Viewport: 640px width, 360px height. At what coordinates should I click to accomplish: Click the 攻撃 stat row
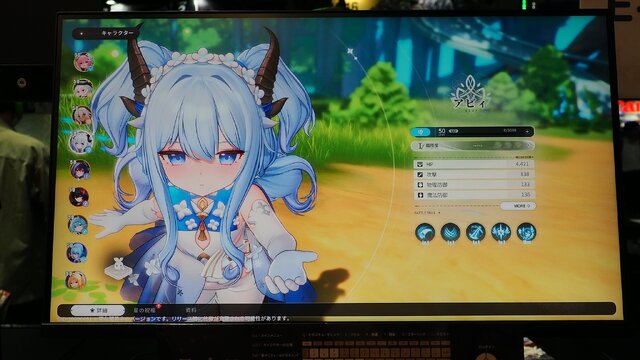click(473, 174)
